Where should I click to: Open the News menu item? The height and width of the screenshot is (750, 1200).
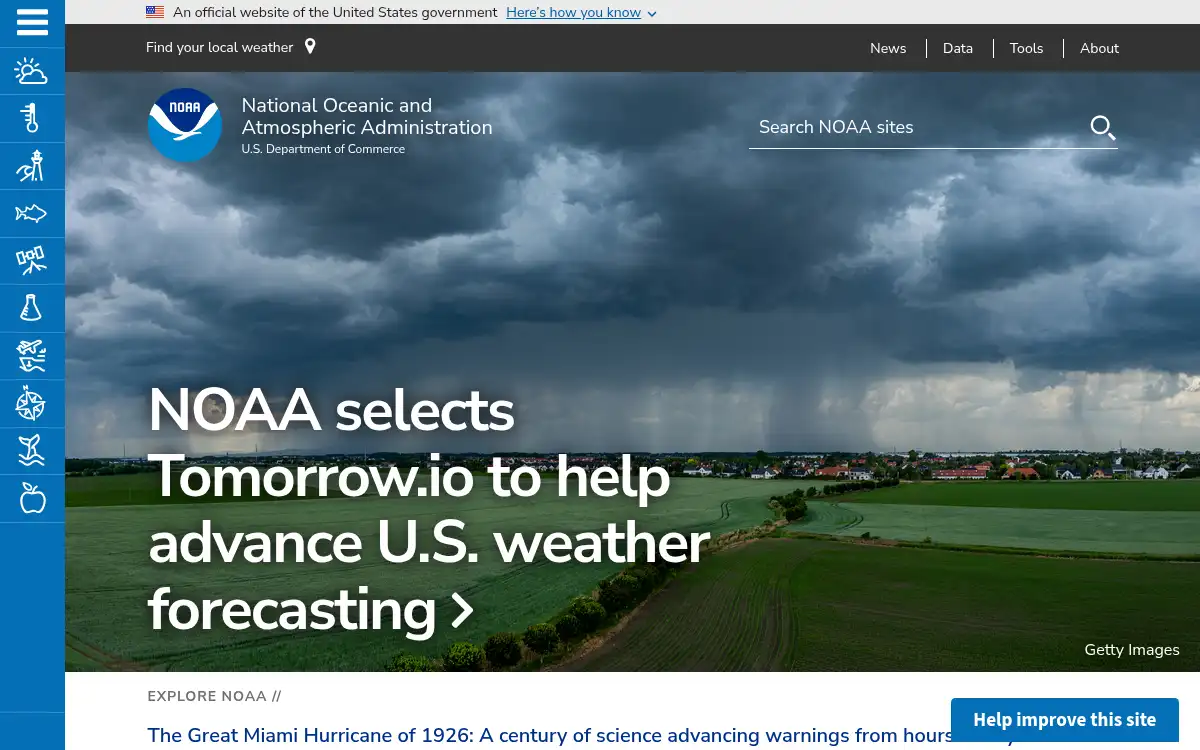click(x=888, y=48)
